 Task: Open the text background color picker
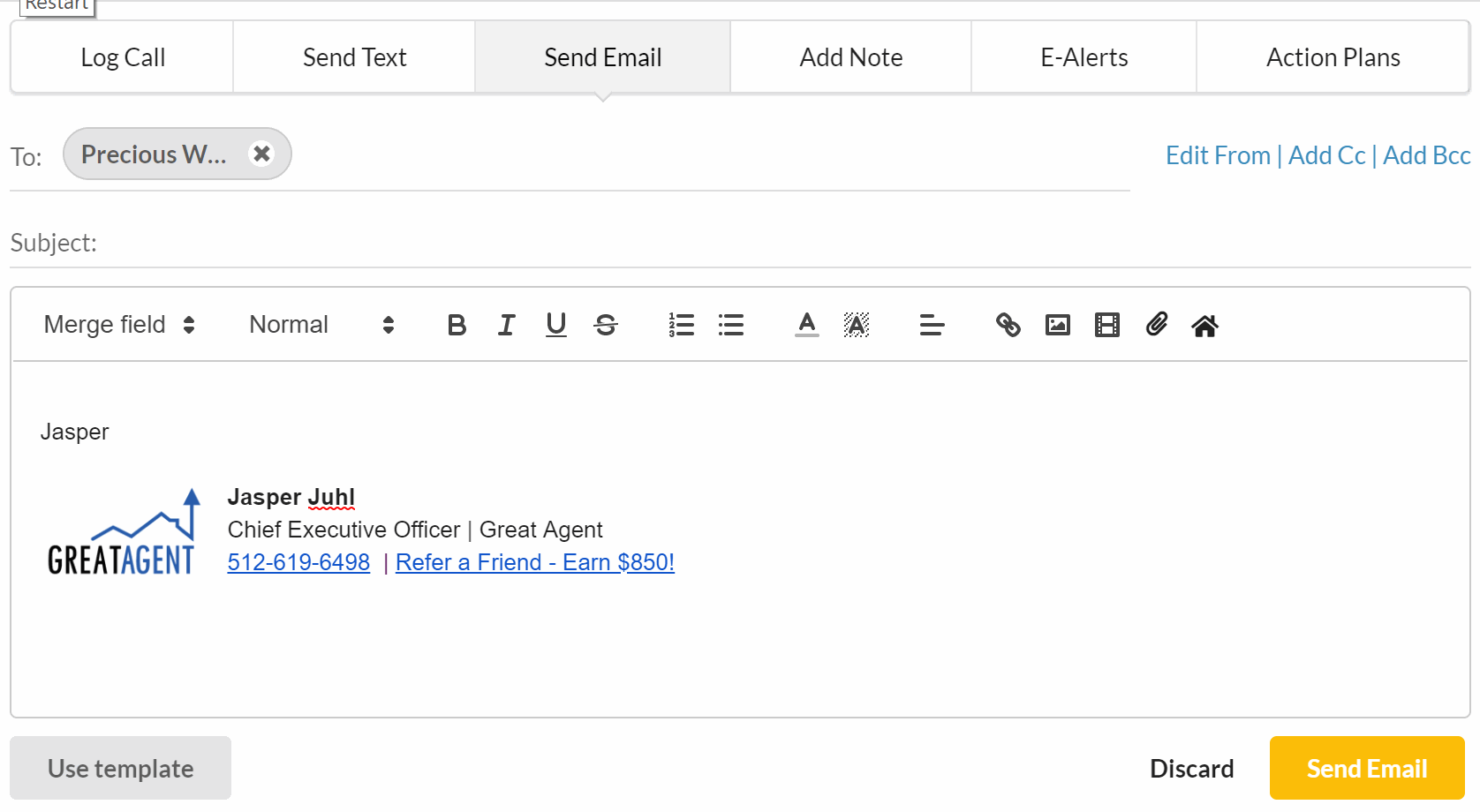click(x=856, y=326)
